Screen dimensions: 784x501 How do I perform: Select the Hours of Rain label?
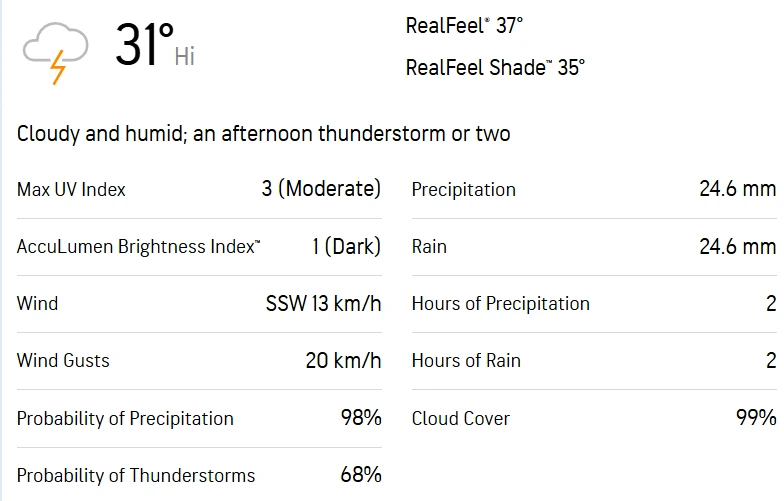pyautogui.click(x=466, y=360)
